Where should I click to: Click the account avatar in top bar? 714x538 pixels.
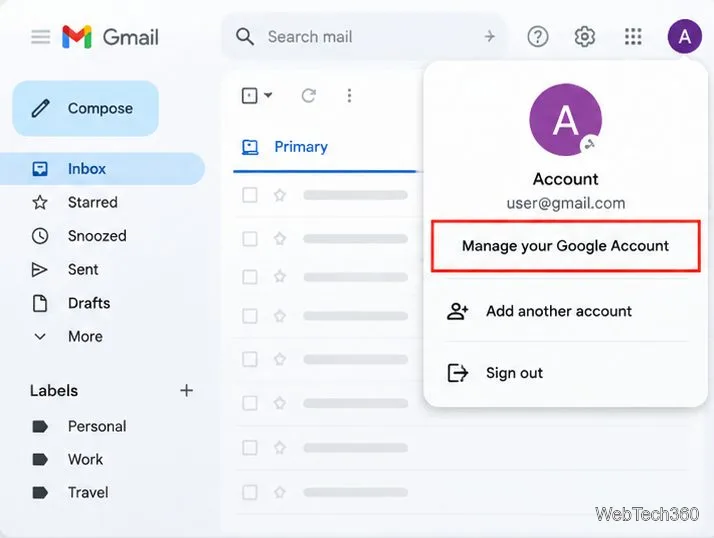(x=685, y=36)
